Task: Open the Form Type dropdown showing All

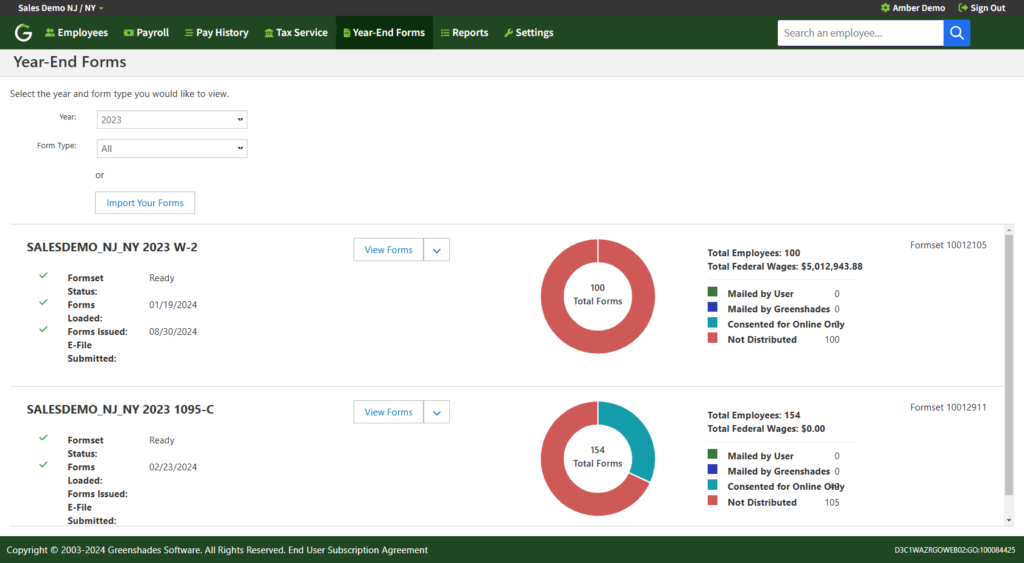Action: [172, 149]
